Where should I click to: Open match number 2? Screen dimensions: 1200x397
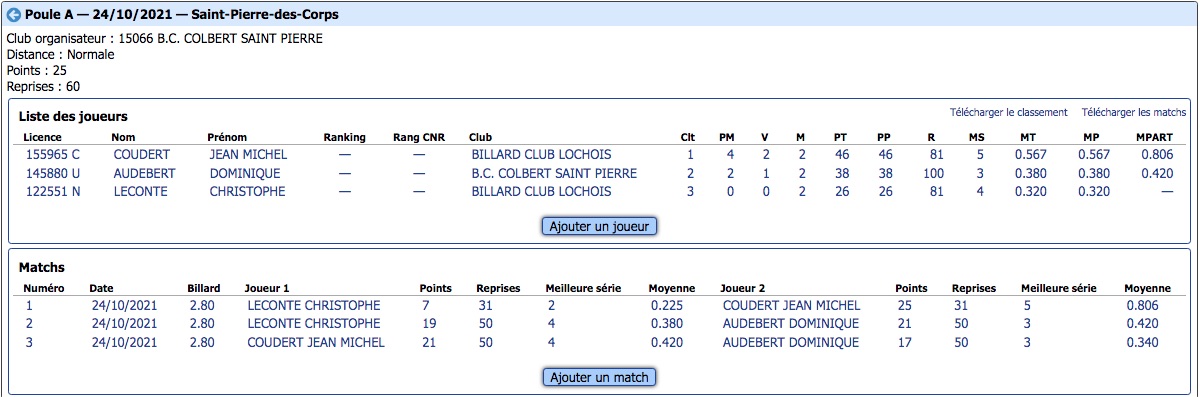[x=29, y=324]
